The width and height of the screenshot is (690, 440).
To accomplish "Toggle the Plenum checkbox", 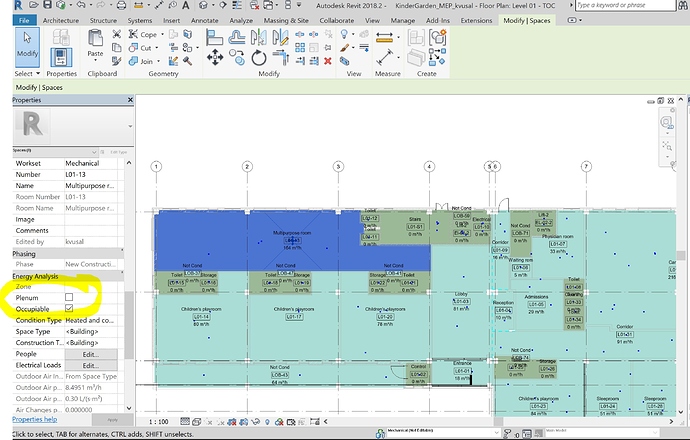I will [x=69, y=297].
